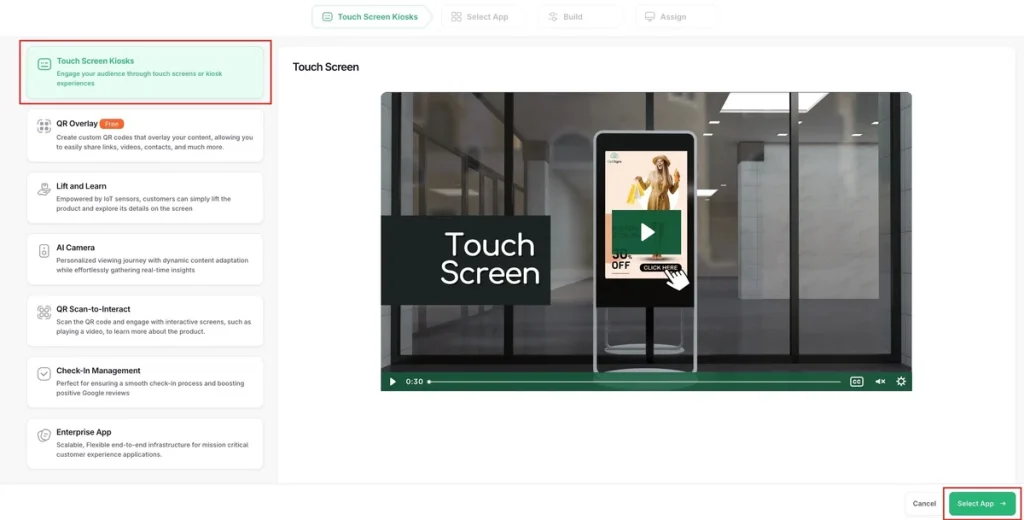Play video using the center play button
This screenshot has height=520, width=1024.
647,232
